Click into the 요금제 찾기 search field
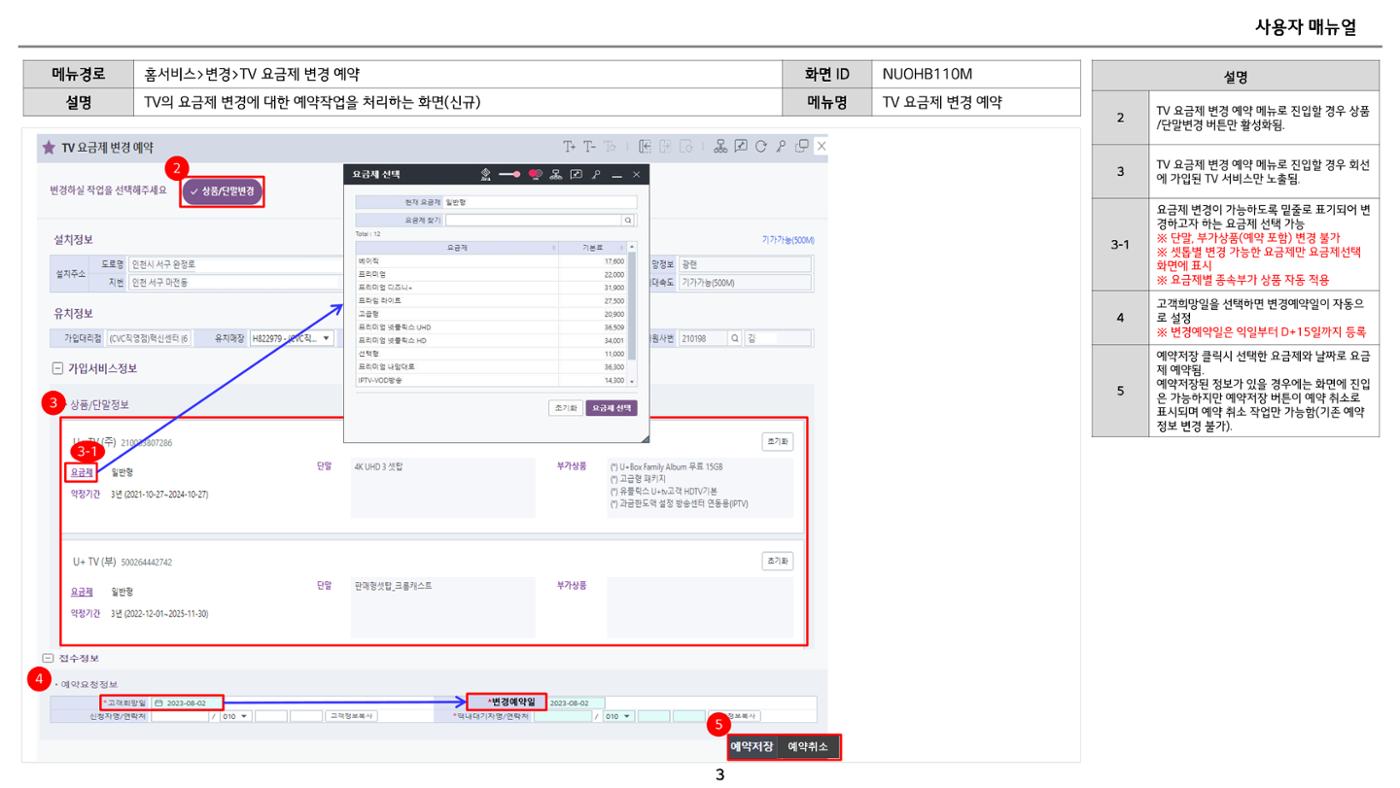 pyautogui.click(x=533, y=220)
